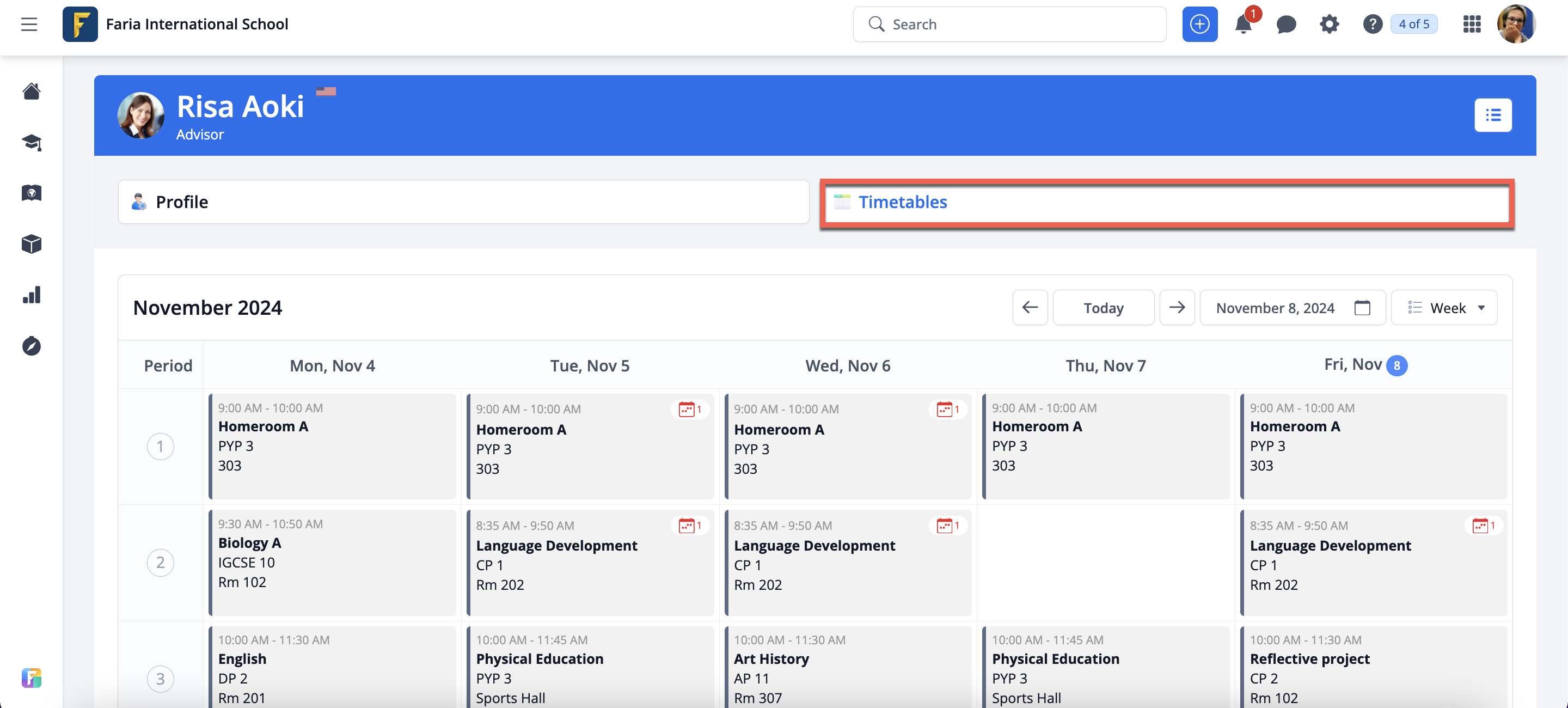
Task: Click the help question mark icon
Action: tap(1372, 25)
